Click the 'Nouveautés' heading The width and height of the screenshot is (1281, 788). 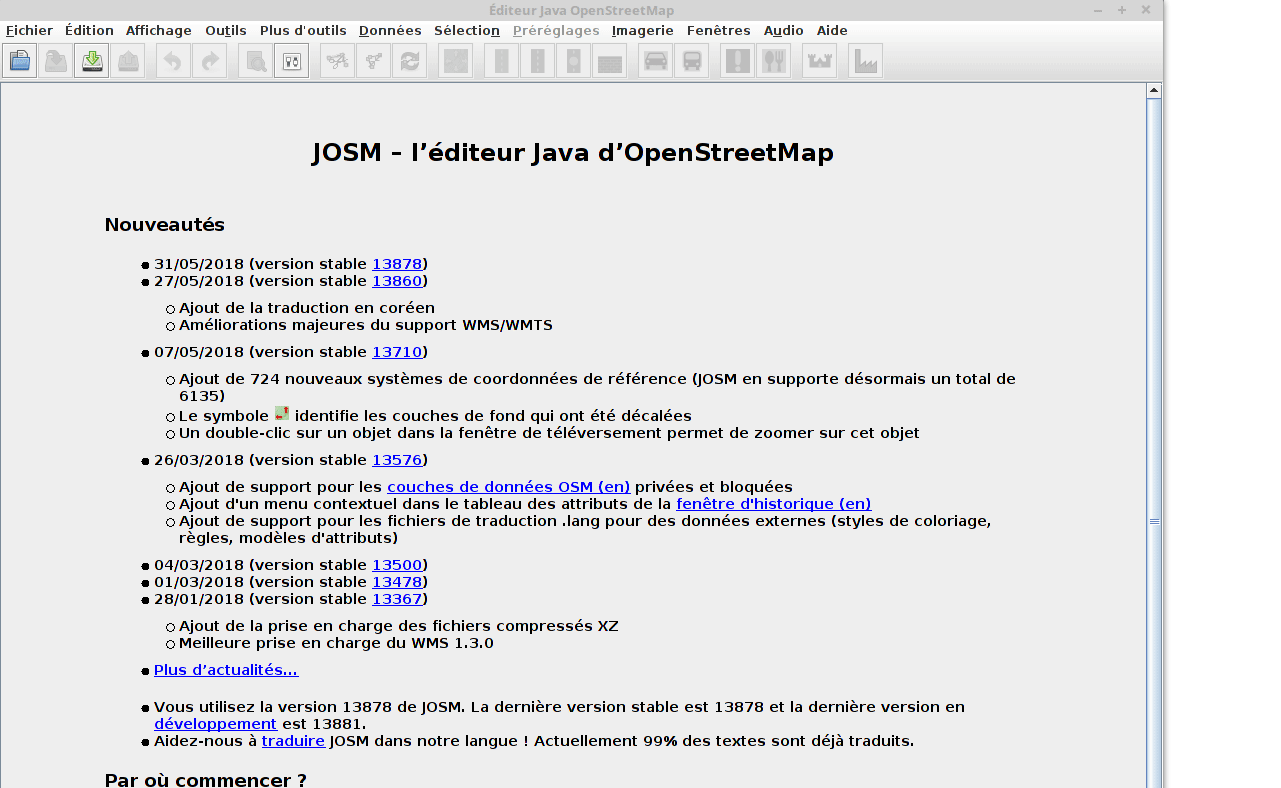(x=165, y=225)
